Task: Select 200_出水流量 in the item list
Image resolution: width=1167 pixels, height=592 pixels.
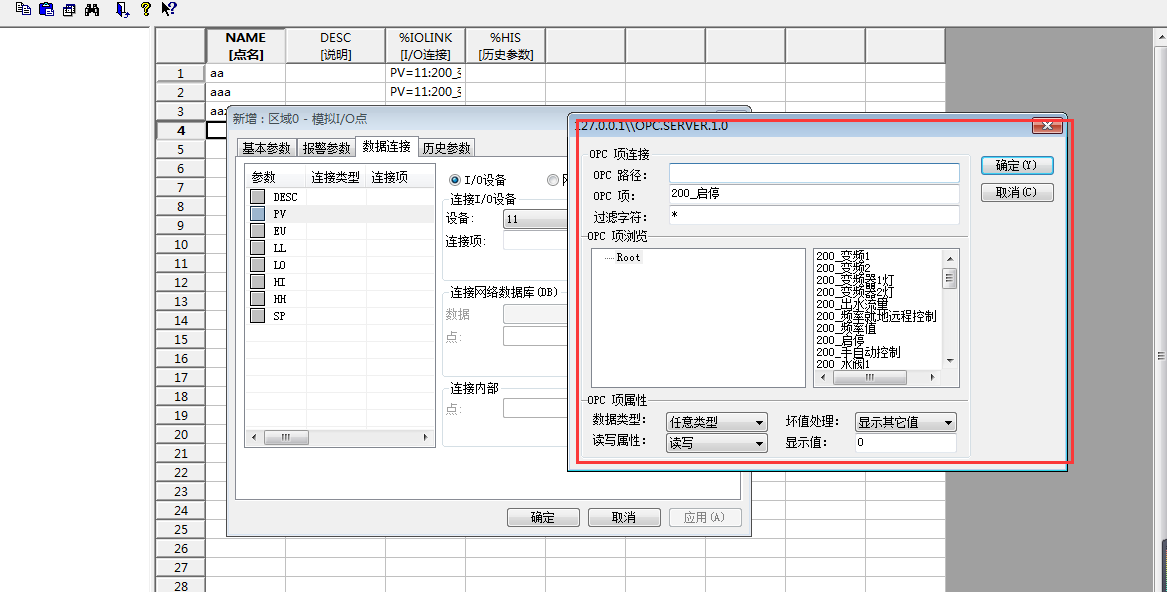Action: [x=852, y=304]
